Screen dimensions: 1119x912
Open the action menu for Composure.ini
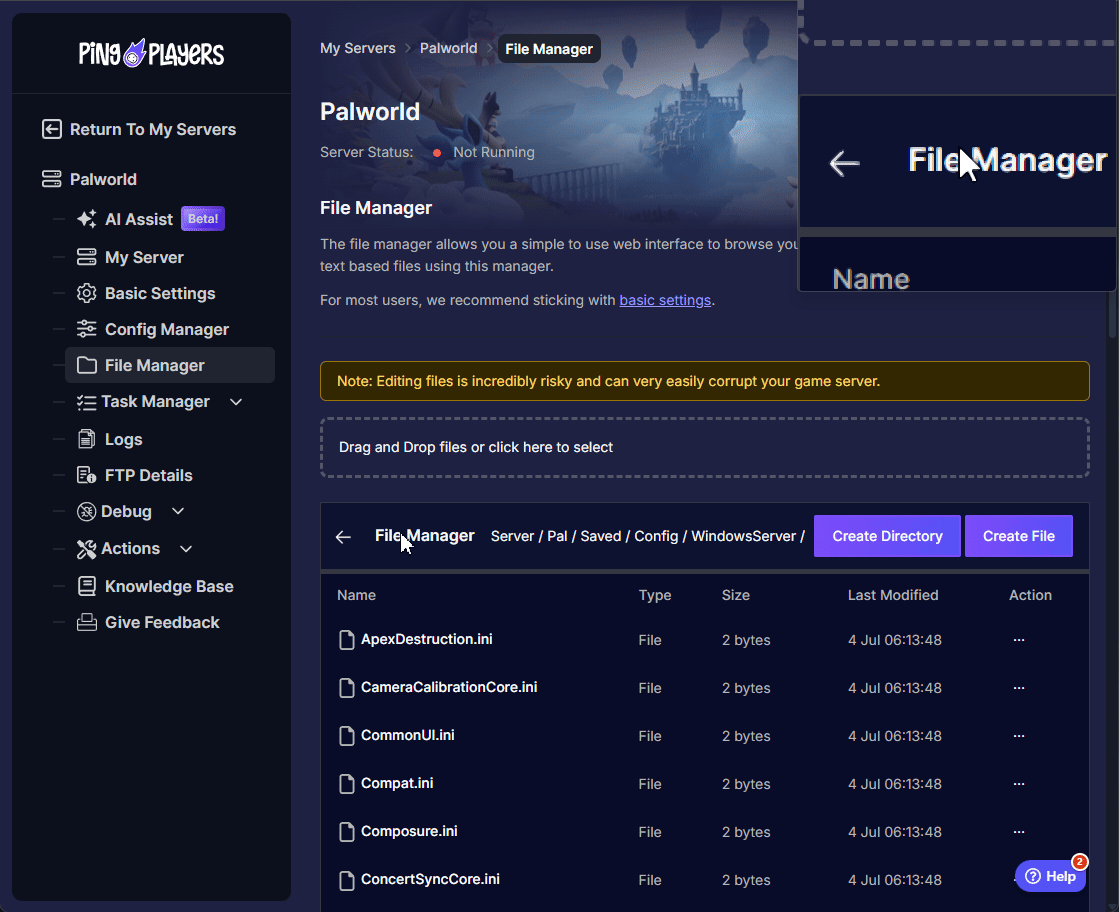pyautogui.click(x=1019, y=831)
